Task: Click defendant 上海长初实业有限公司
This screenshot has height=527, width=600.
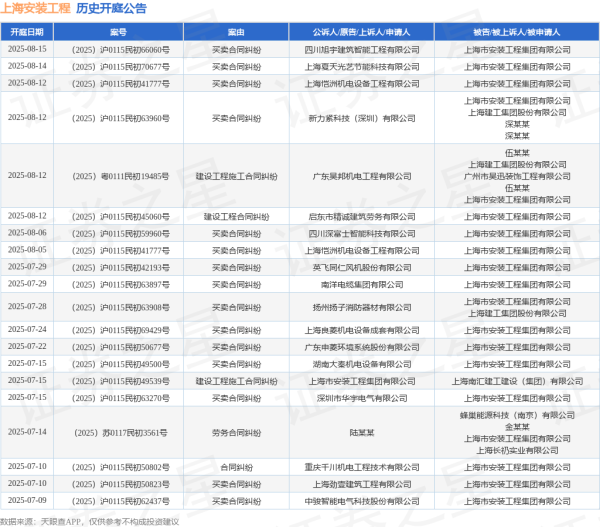Action: 517,450
